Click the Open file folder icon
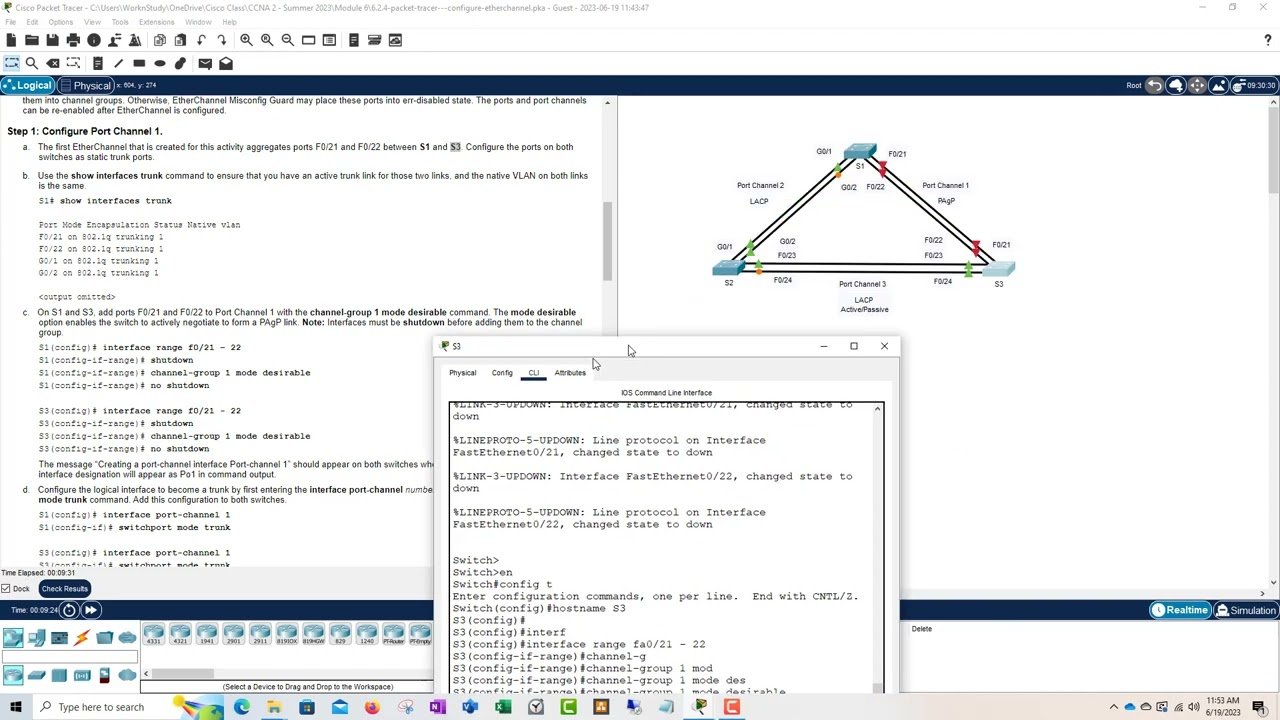Viewport: 1280px width, 720px height. (x=32, y=40)
